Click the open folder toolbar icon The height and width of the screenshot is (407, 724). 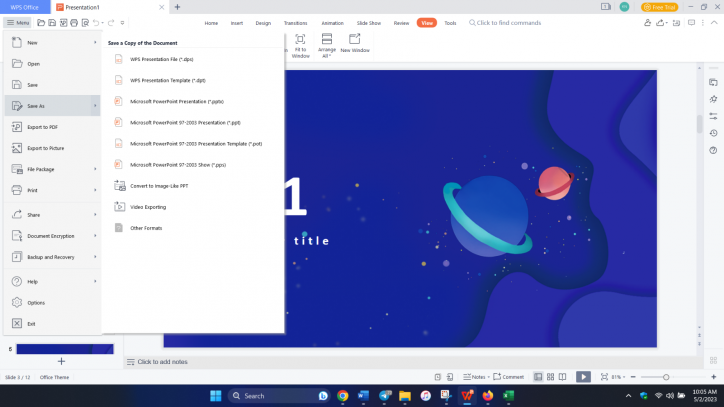41,23
